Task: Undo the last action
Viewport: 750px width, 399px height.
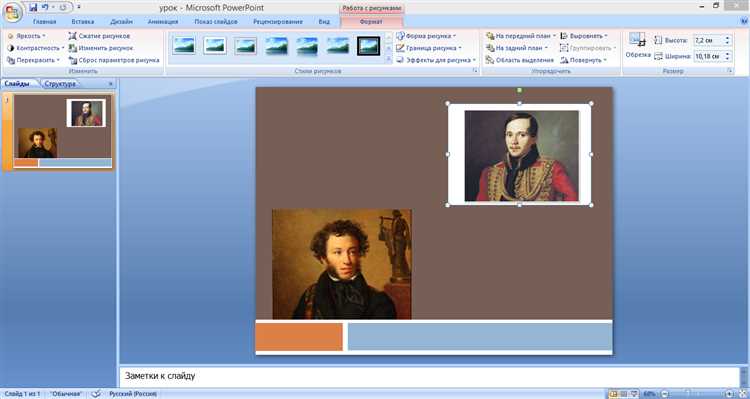Action: click(x=45, y=8)
